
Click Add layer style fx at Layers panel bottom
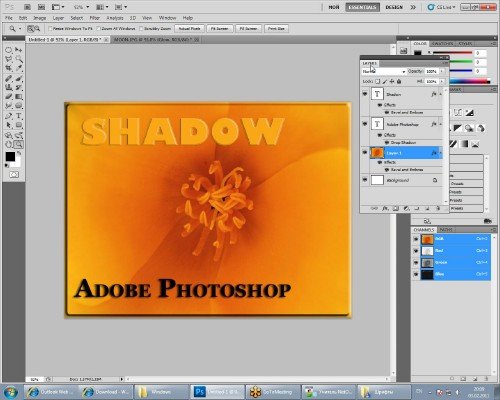pyautogui.click(x=385, y=208)
